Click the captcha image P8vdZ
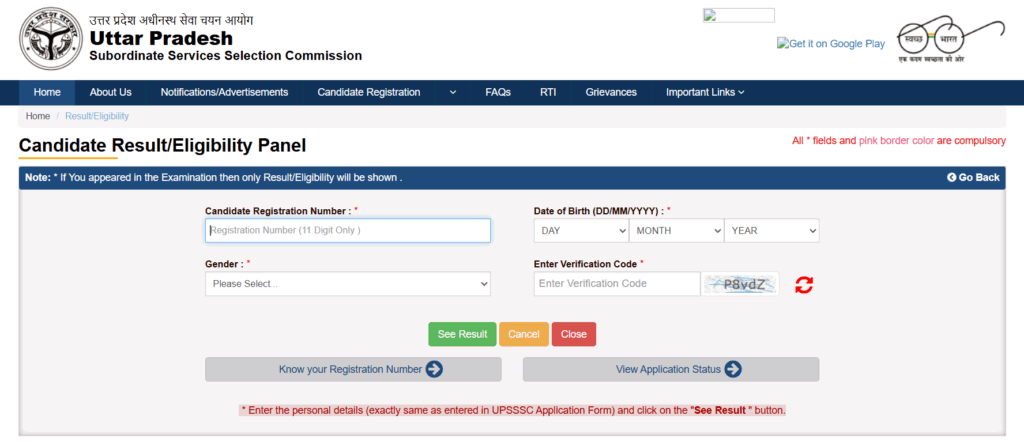Screen dimensions: 1024x442 pyautogui.click(x=742, y=284)
